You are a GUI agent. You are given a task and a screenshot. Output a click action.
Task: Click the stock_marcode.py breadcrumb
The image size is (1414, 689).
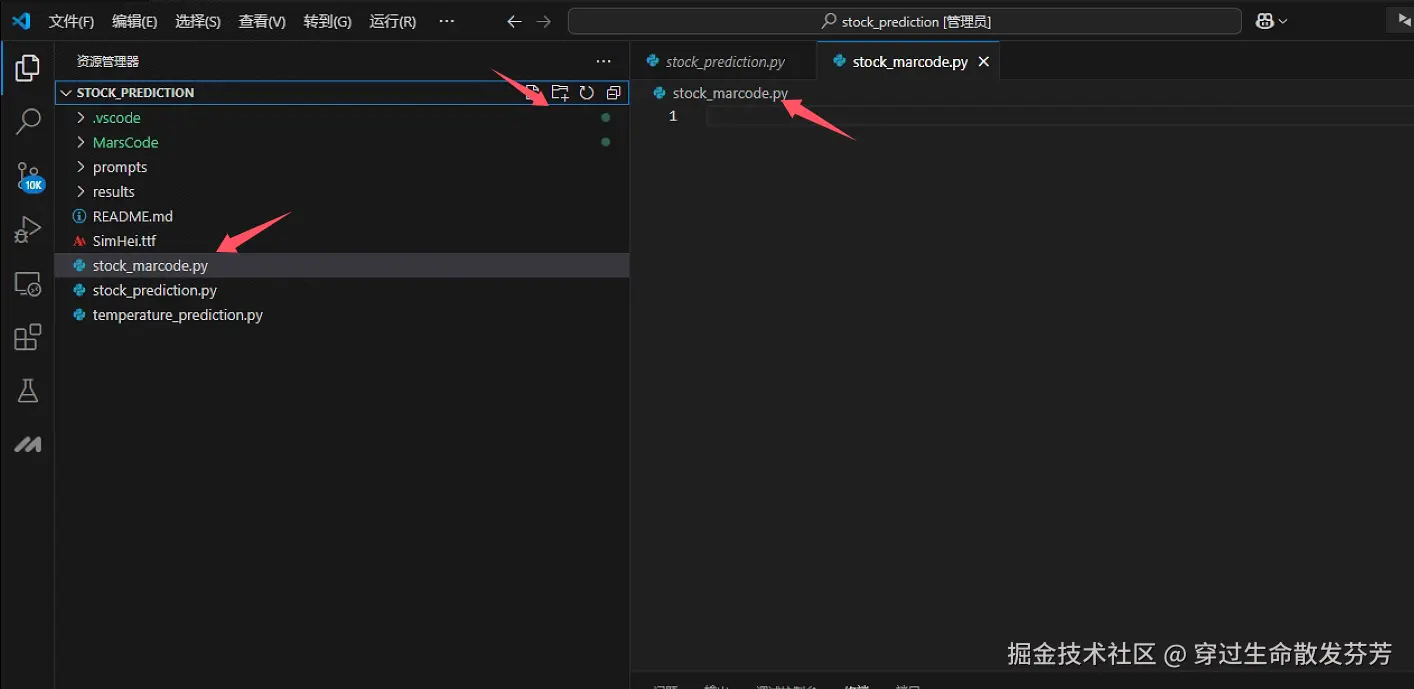pos(730,93)
